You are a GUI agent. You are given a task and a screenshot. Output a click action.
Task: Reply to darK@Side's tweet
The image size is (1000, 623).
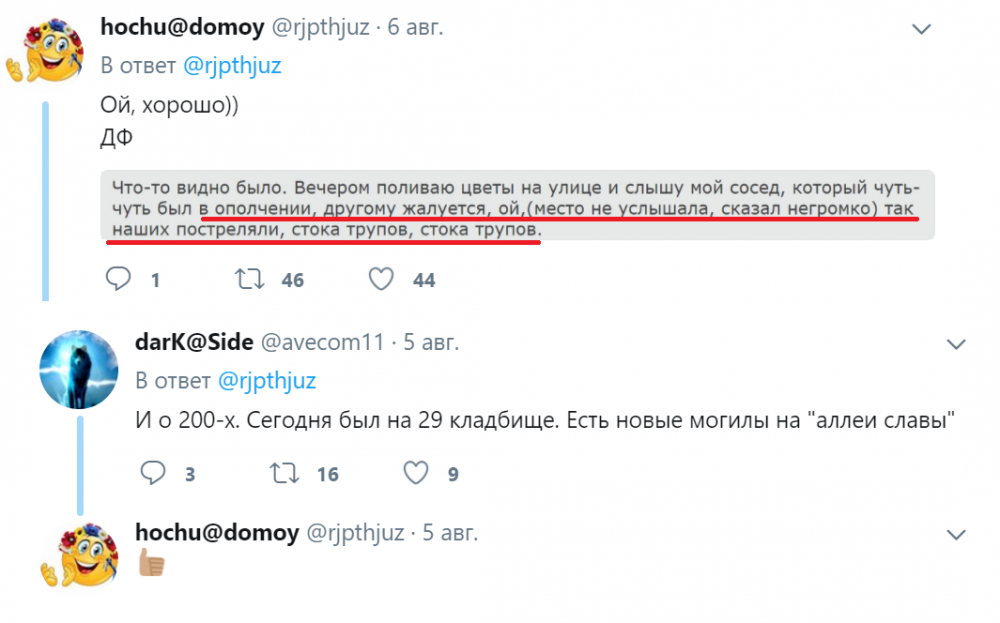153,473
